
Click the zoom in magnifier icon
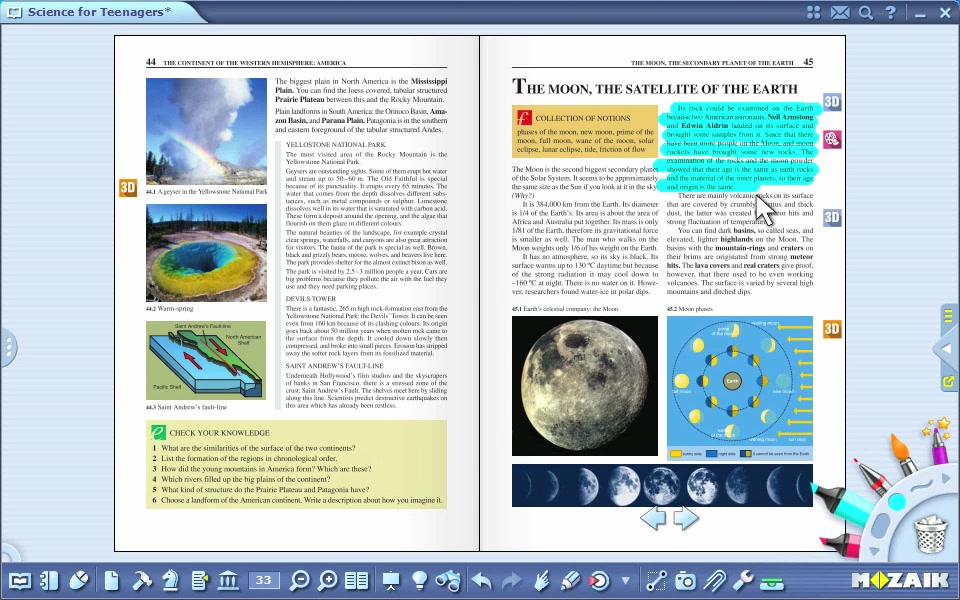(x=329, y=580)
